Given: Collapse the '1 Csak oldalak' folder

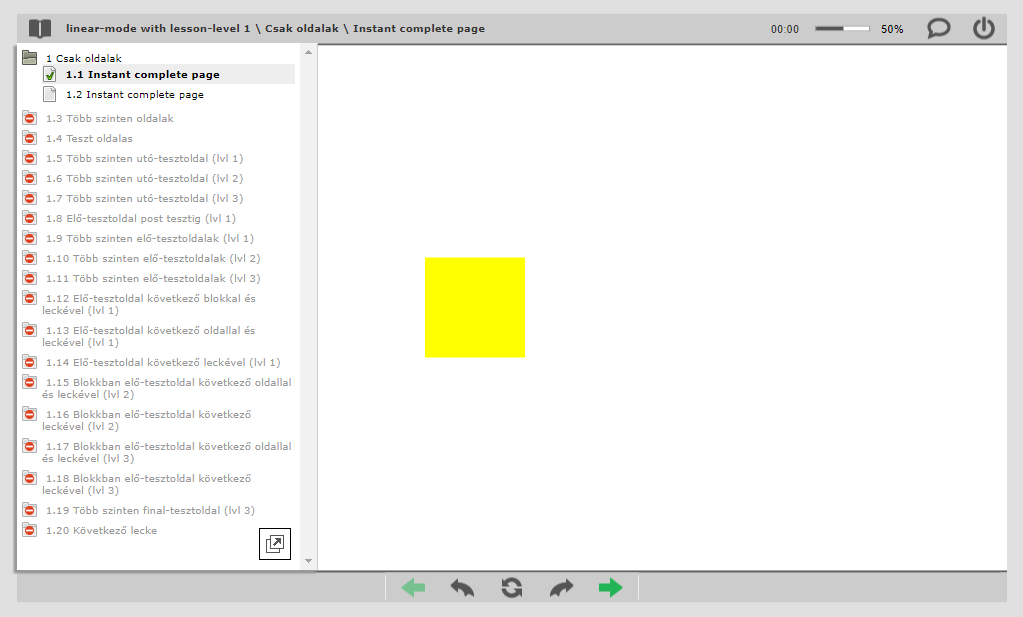Looking at the screenshot, I should 30,58.
